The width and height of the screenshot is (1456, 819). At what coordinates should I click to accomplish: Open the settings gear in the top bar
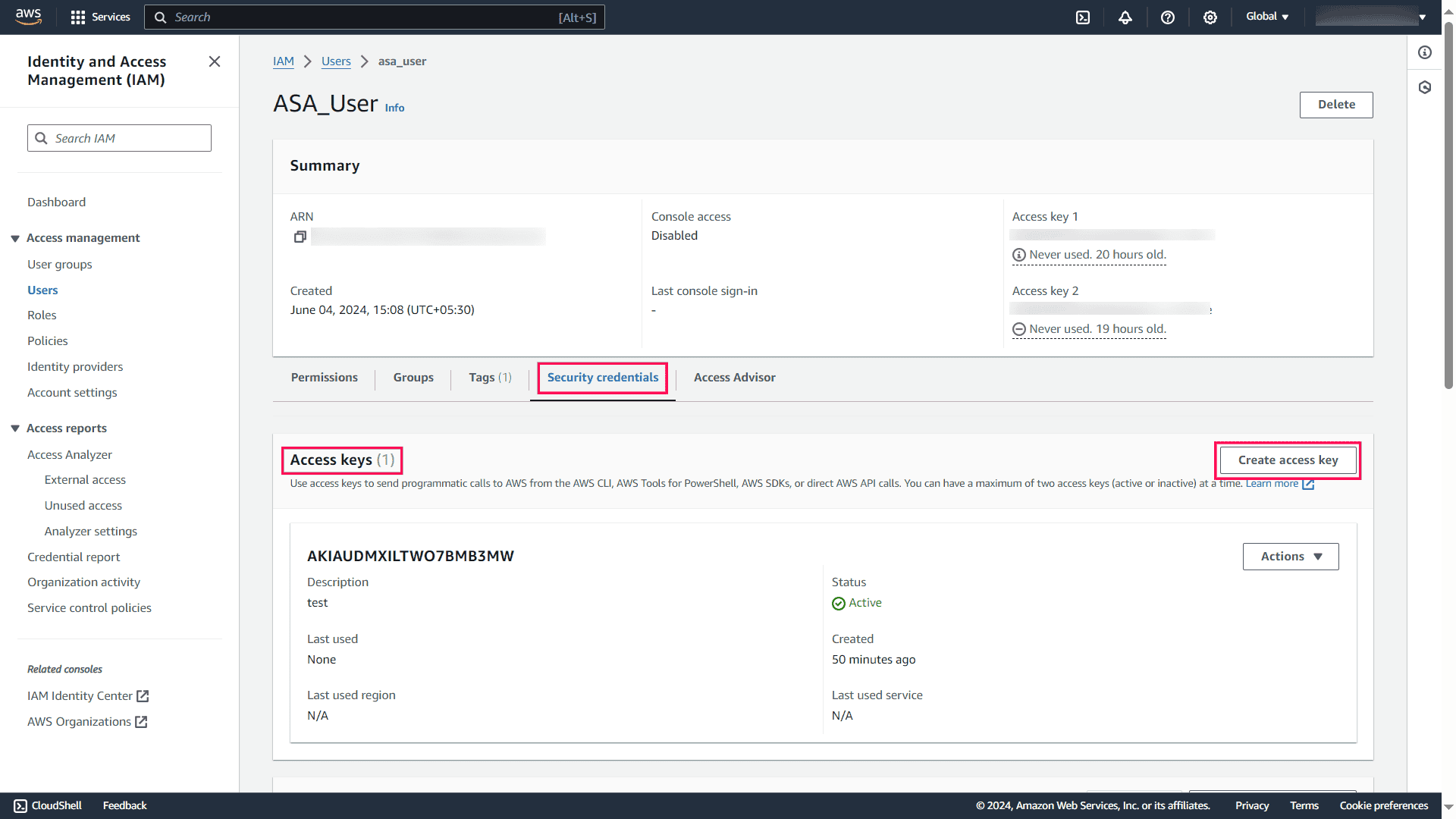(x=1210, y=17)
